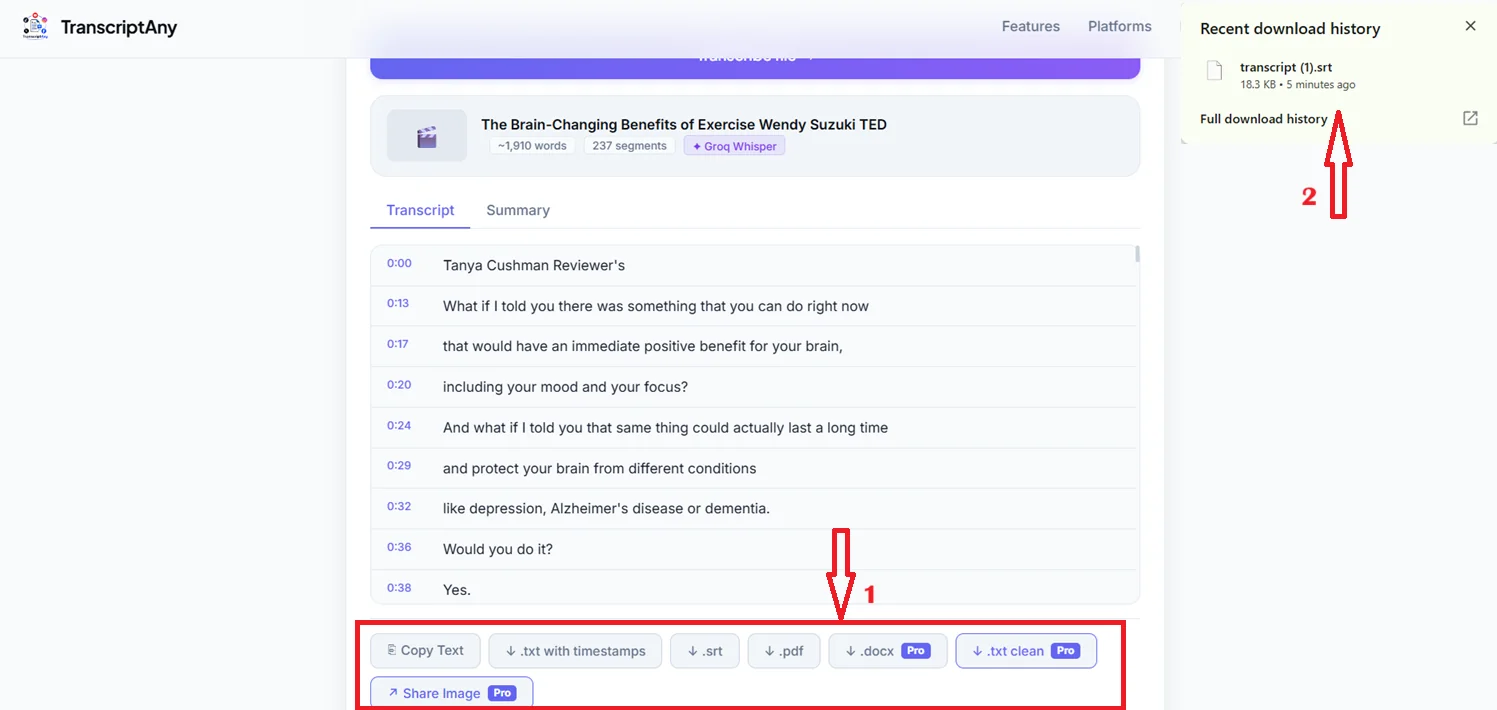This screenshot has width=1497, height=710.
Task: Open Full download history
Action: click(1264, 118)
